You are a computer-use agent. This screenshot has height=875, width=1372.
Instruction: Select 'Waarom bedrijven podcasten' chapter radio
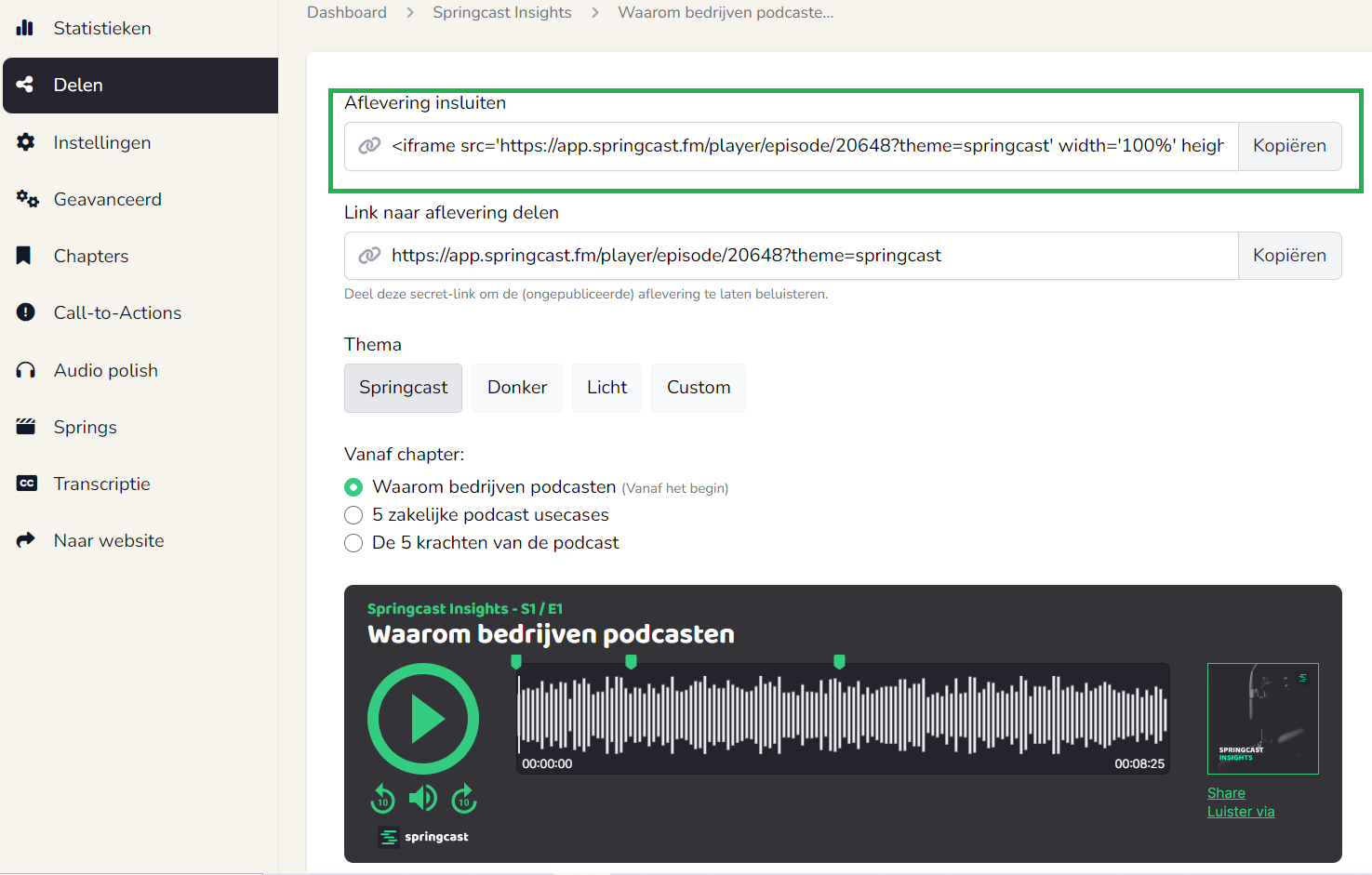[x=353, y=487]
